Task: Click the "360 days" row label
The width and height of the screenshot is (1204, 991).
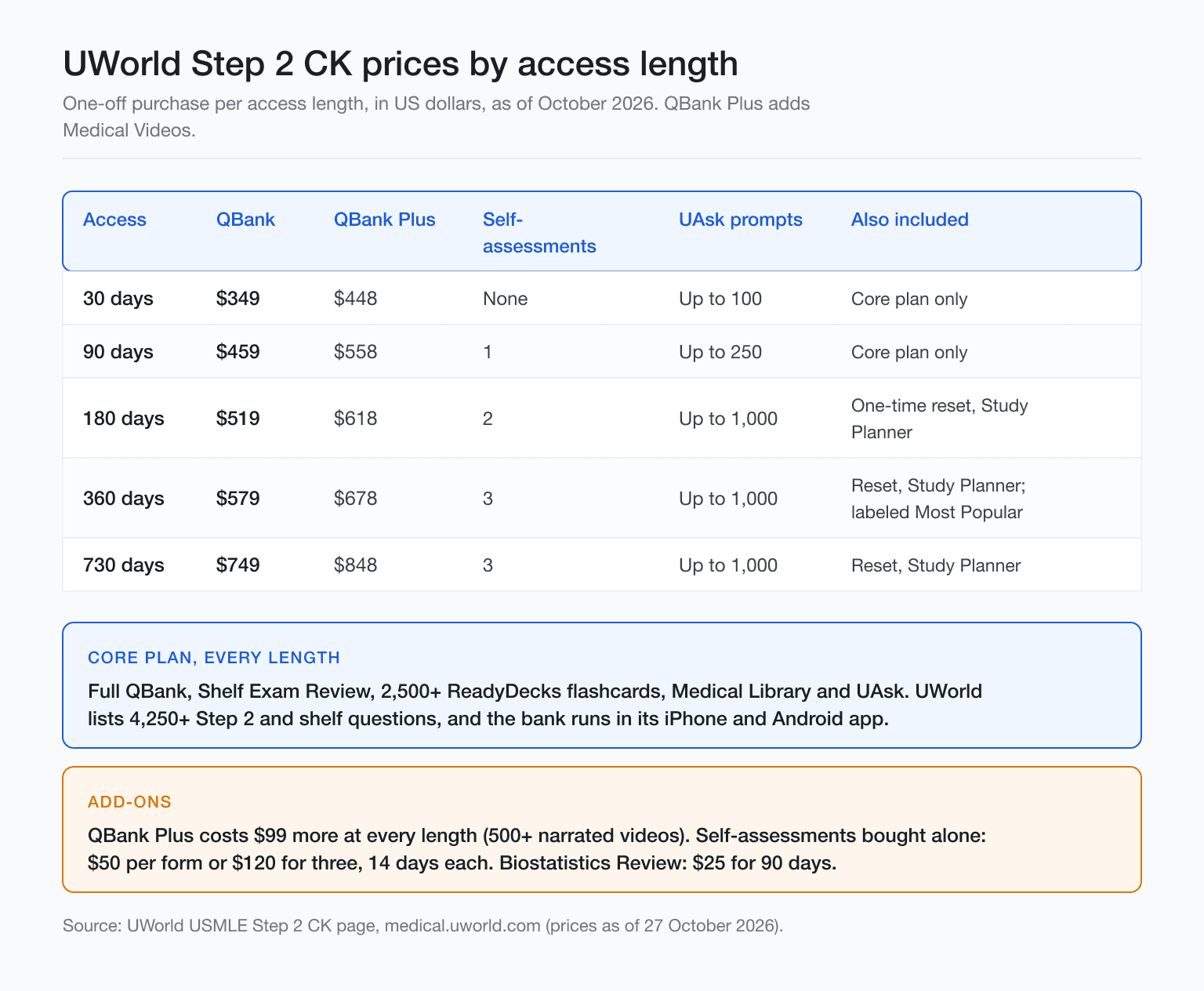Action: 124,499
